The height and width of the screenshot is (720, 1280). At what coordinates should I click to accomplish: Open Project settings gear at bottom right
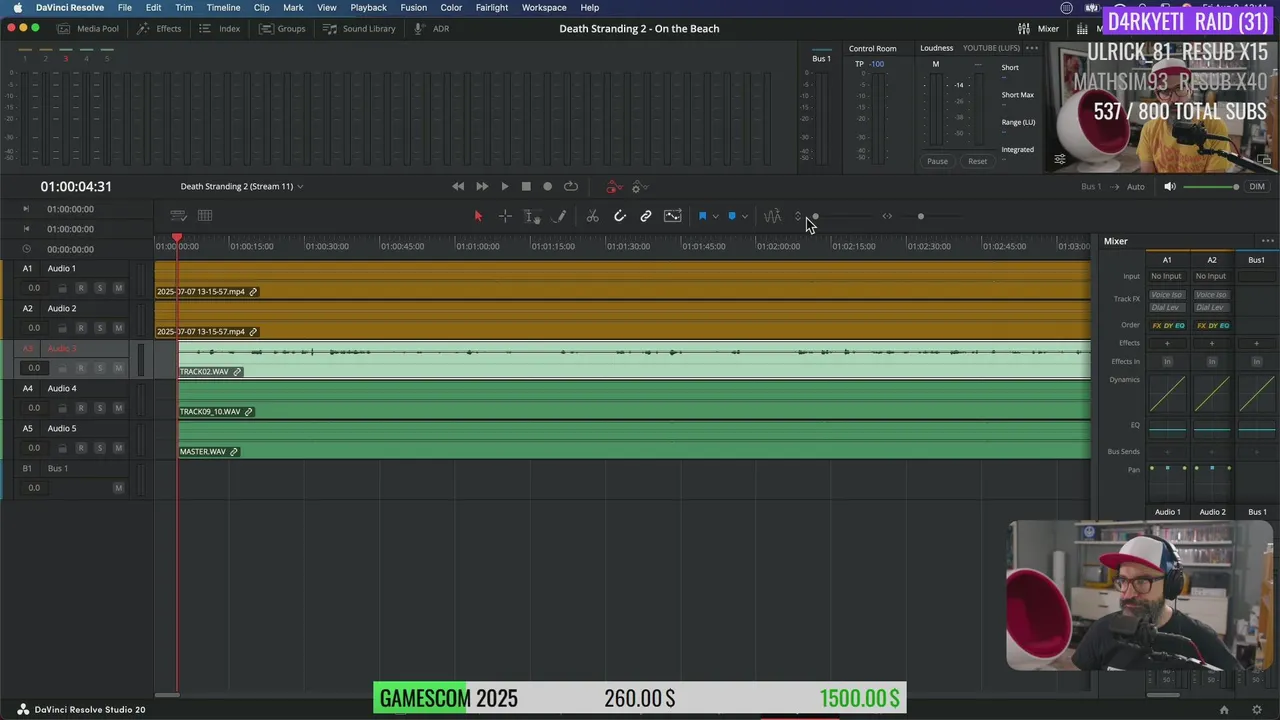click(1257, 709)
